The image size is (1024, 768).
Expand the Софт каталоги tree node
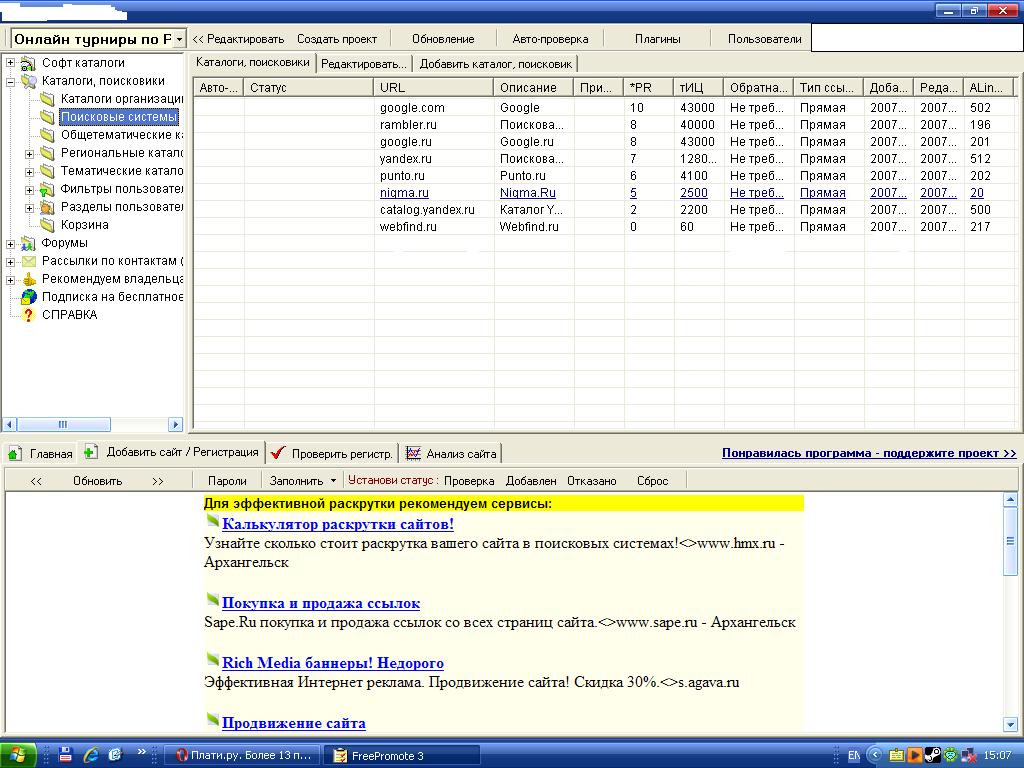(10, 63)
